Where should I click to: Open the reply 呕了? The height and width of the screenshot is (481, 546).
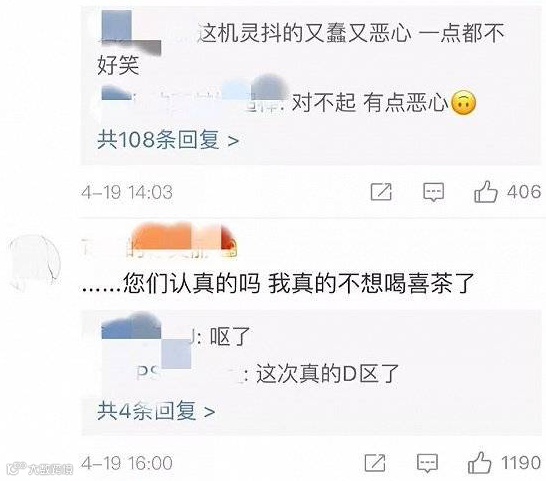(x=230, y=337)
